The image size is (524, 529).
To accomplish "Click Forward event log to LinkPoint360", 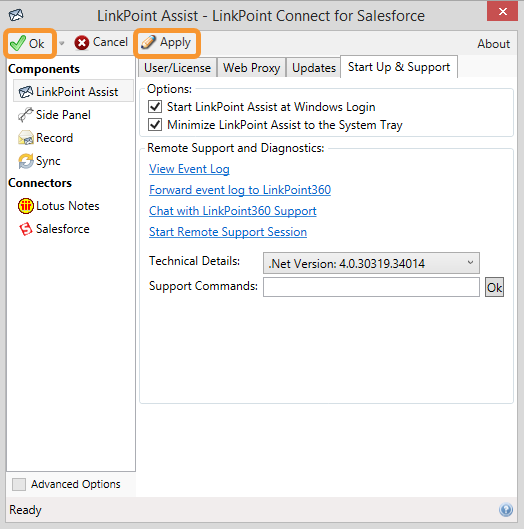I will 240,190.
